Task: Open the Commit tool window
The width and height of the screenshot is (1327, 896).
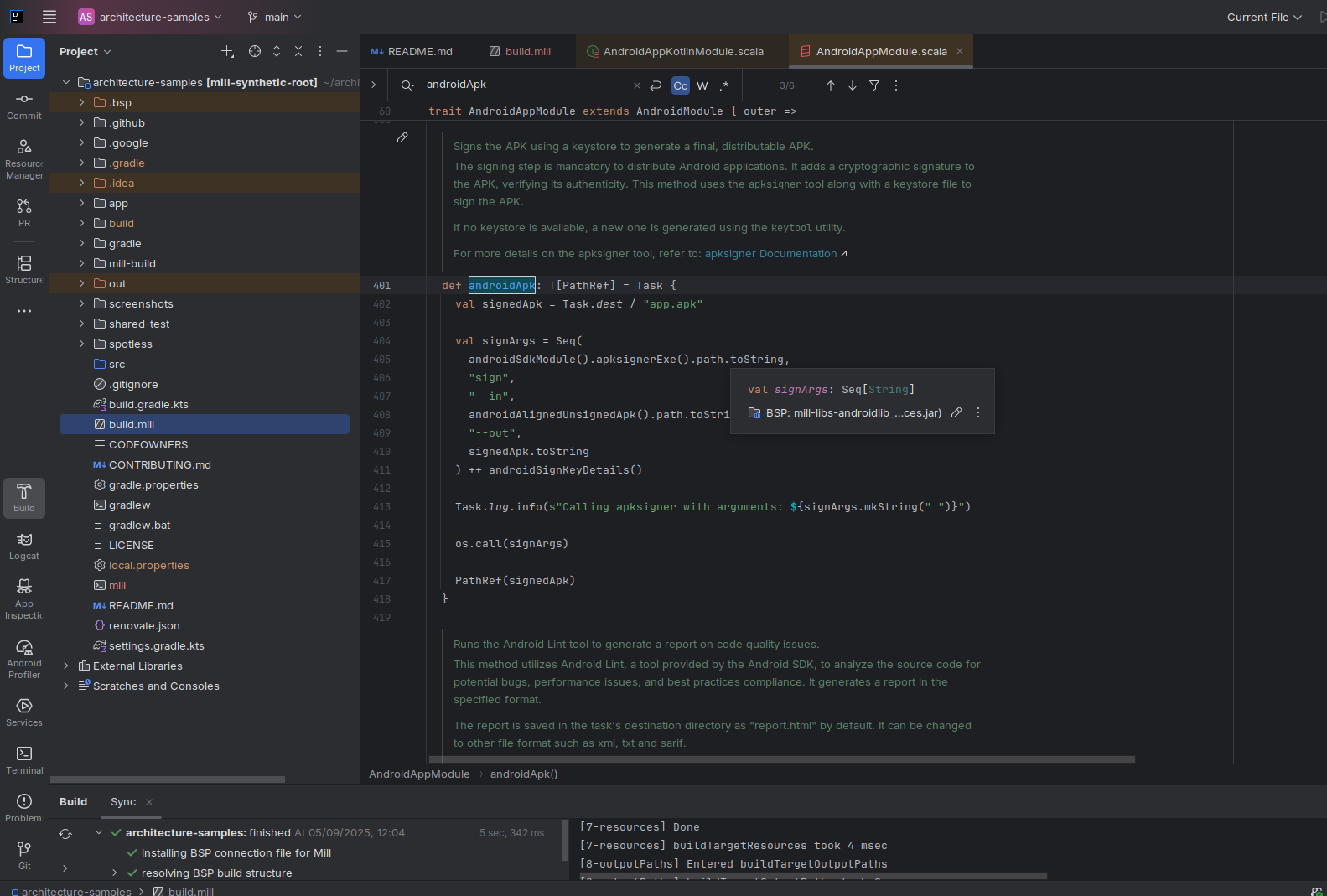Action: click(x=24, y=106)
